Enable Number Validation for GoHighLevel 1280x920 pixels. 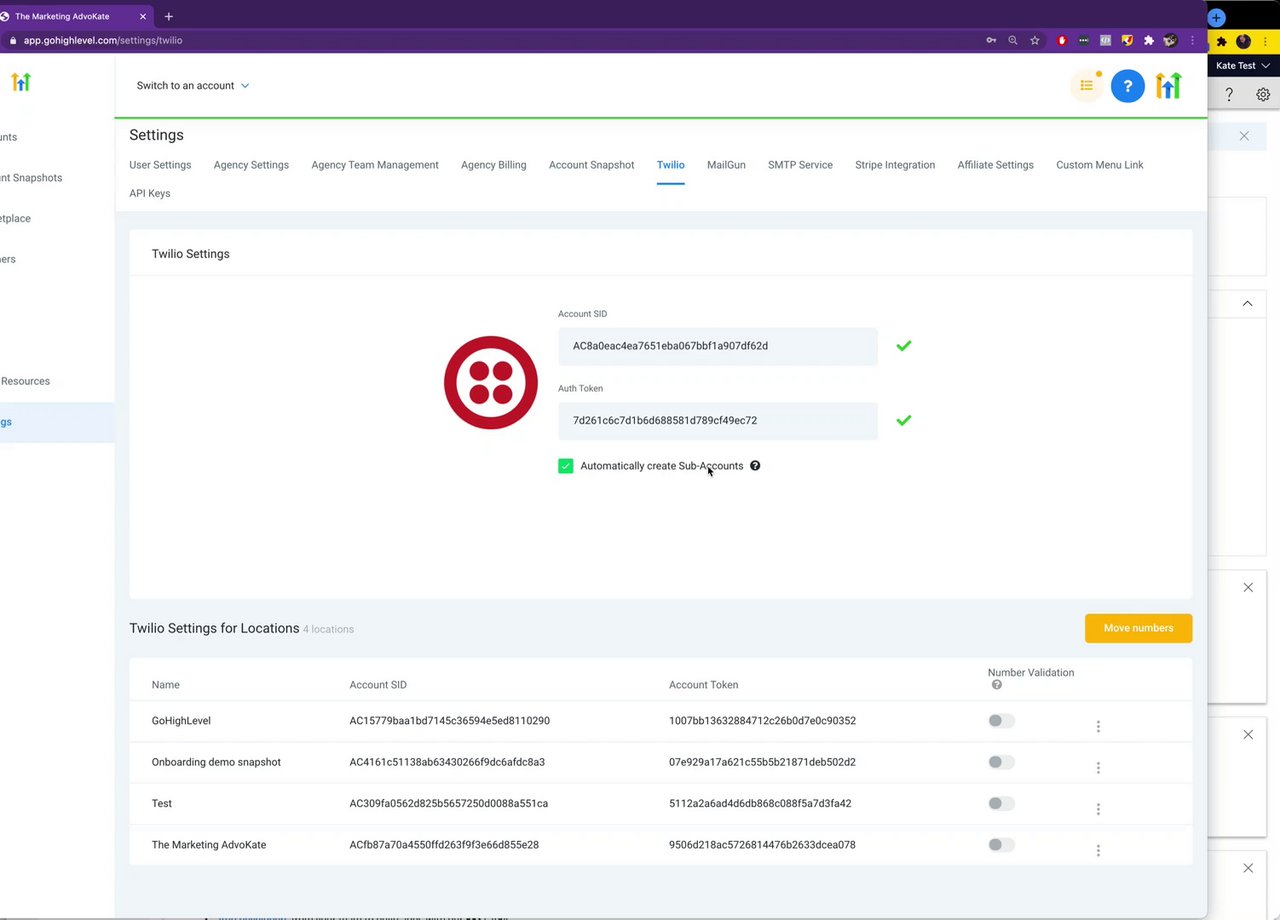click(1001, 721)
